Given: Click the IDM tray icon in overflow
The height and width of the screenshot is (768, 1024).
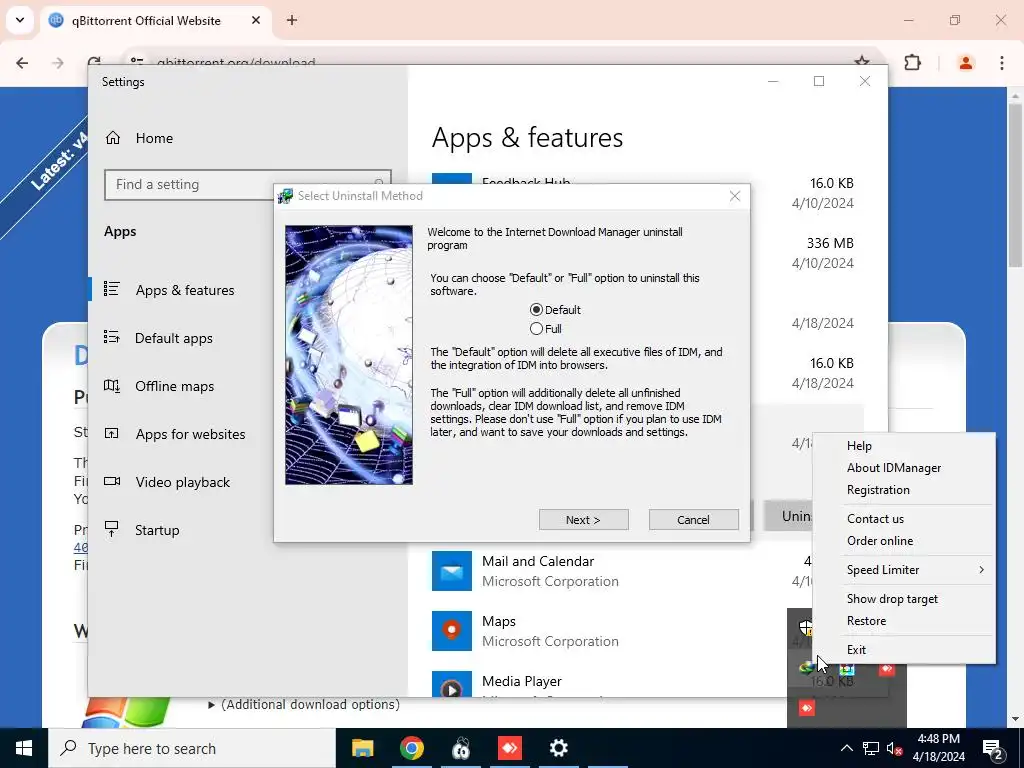Looking at the screenshot, I should pos(807,667).
